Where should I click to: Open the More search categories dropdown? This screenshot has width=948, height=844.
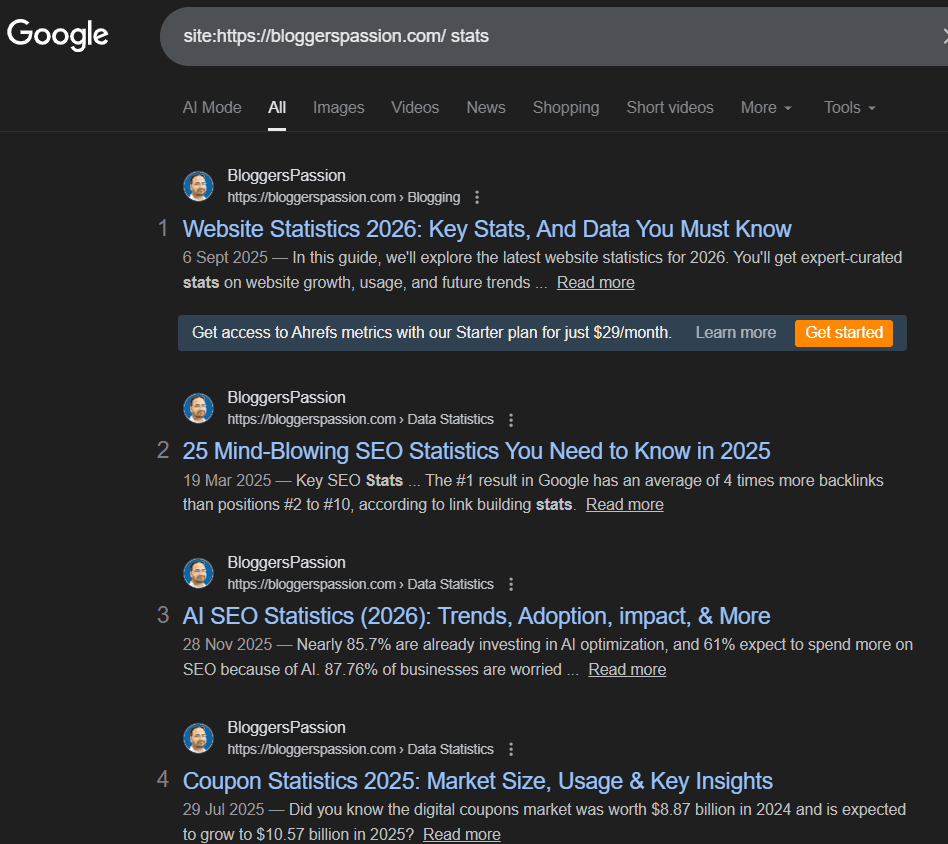(x=766, y=107)
